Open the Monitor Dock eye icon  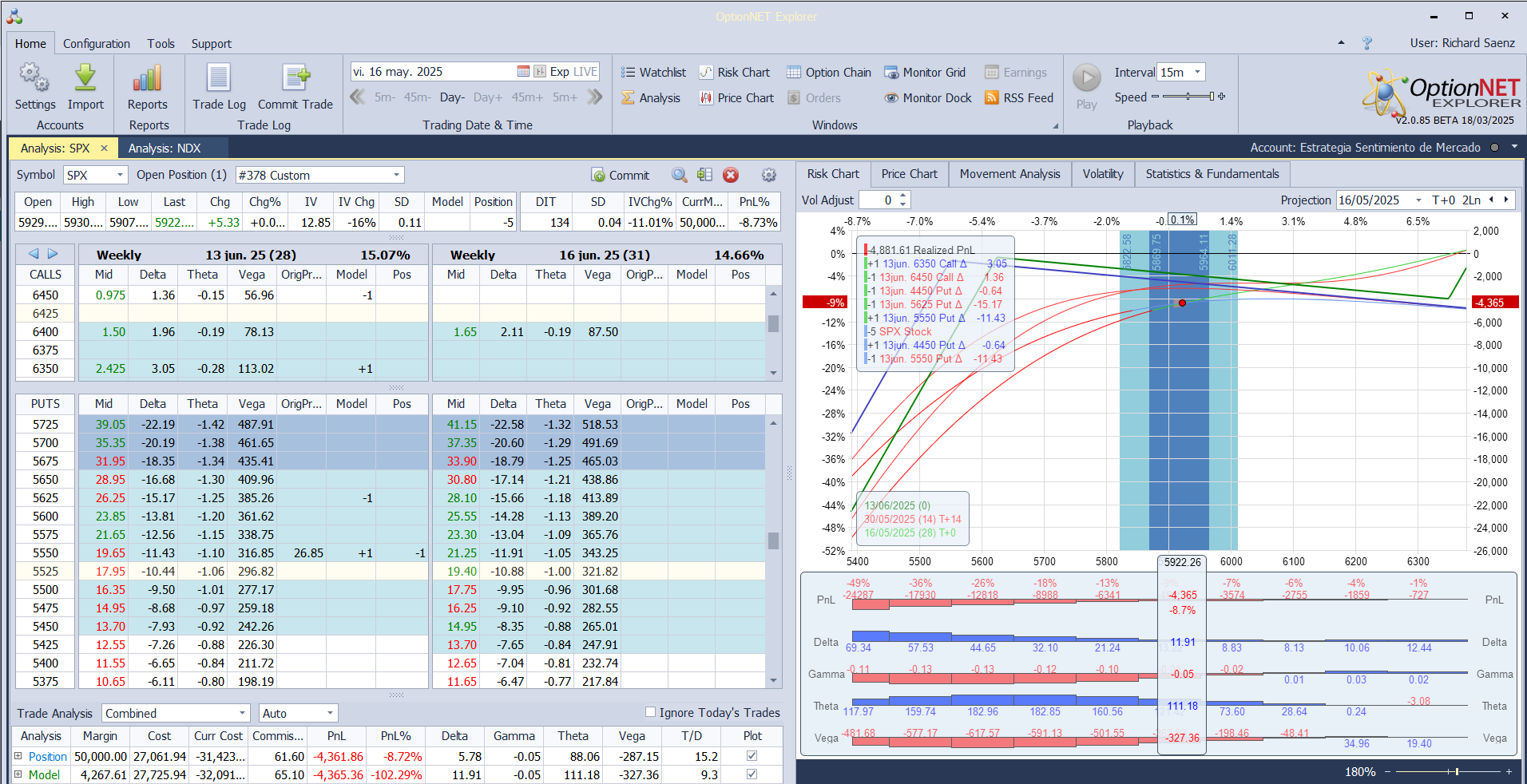coord(891,98)
